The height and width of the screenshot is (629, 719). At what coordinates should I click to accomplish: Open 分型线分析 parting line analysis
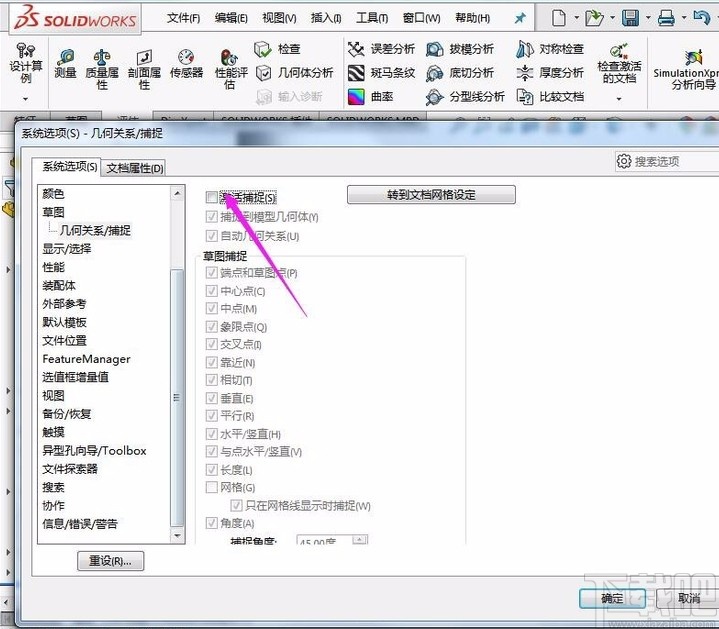465,97
